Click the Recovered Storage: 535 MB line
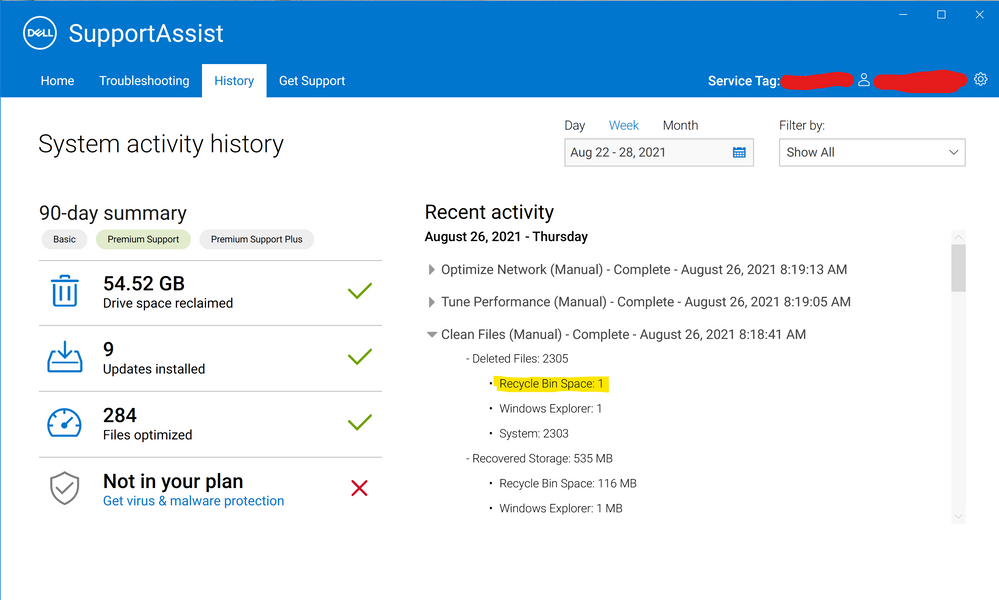This screenshot has height=600, width=999. pos(540,459)
